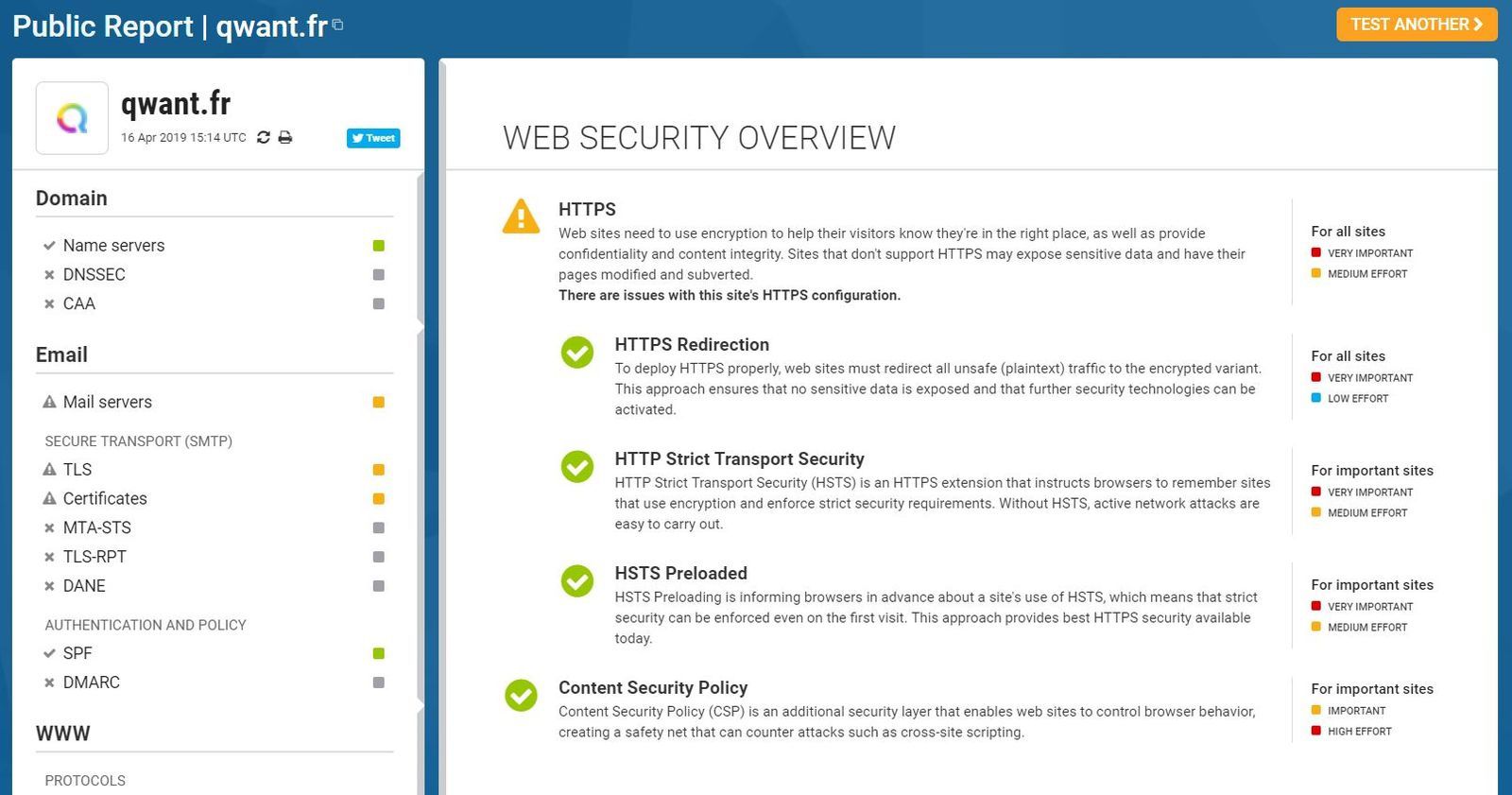Click cross icon beside DNSSEC
The image size is (1512, 795).
pos(49,275)
